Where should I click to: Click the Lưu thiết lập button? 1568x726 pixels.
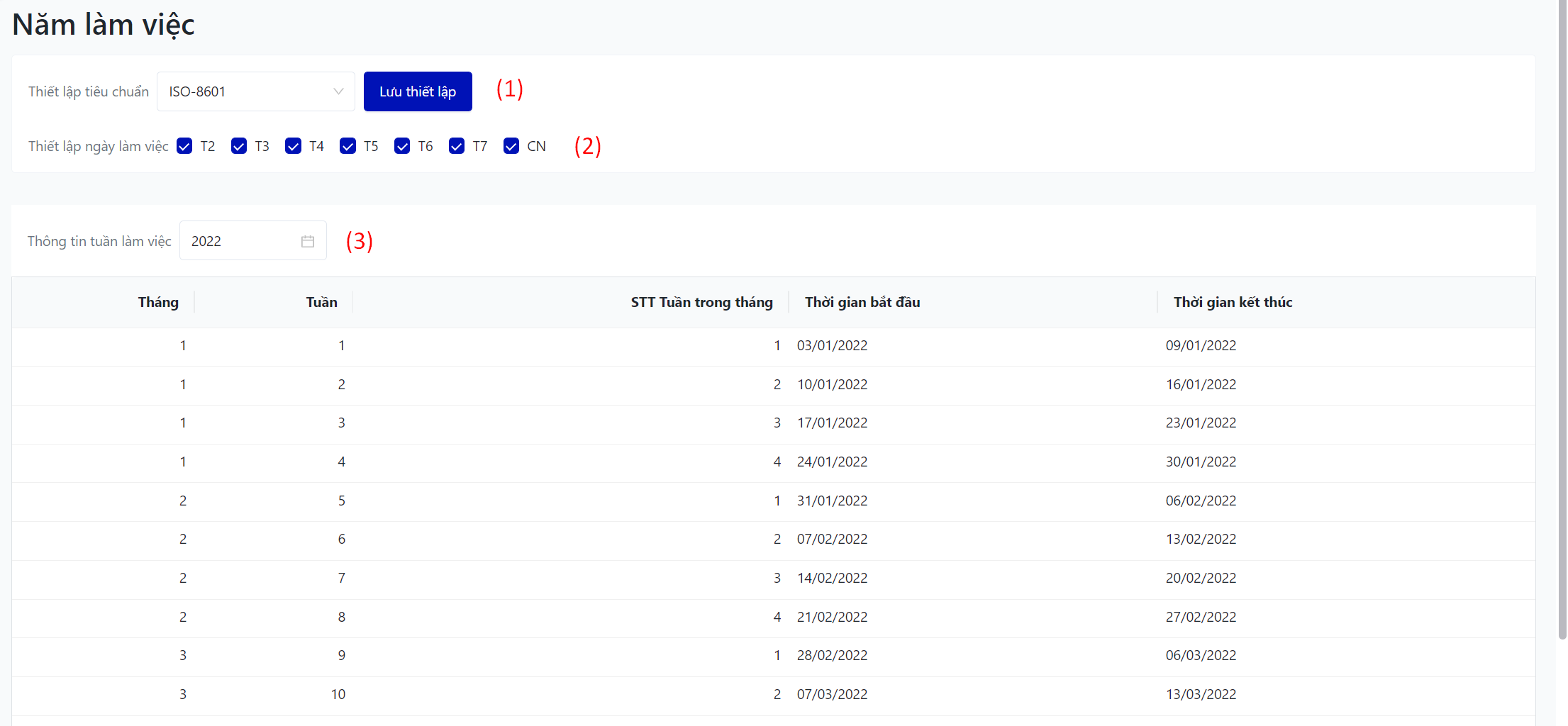(417, 91)
